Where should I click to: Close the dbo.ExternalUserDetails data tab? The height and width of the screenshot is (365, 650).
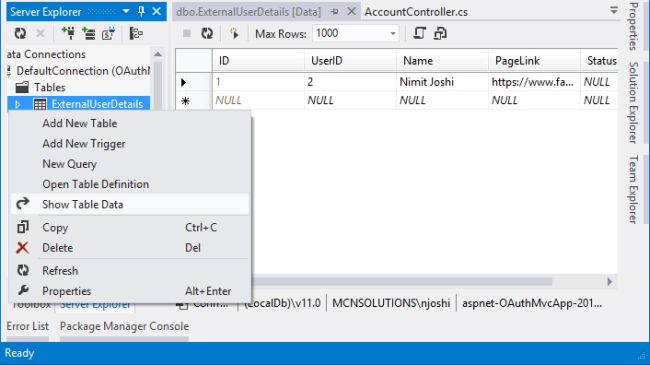(351, 12)
